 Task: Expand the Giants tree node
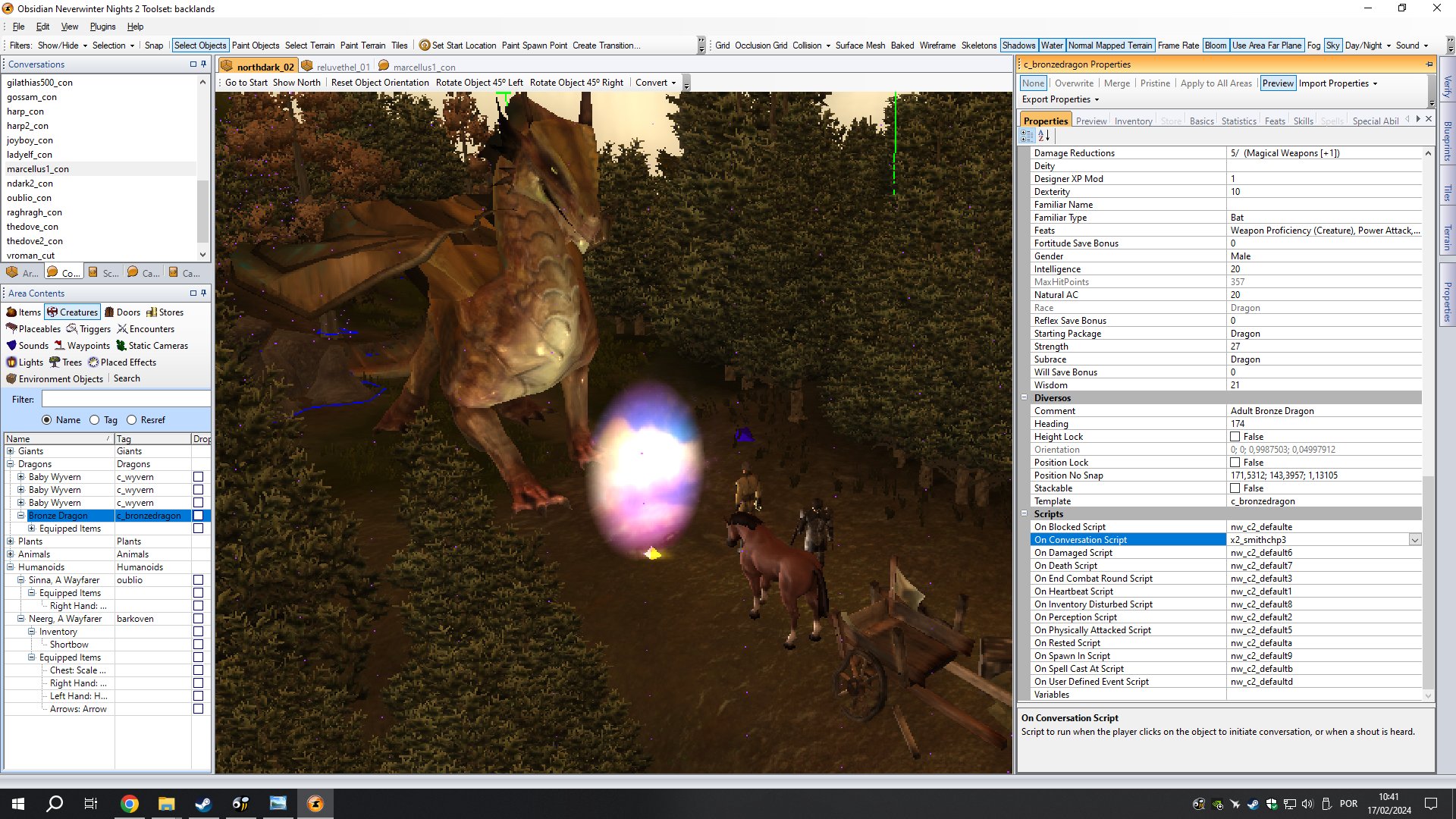pos(11,451)
